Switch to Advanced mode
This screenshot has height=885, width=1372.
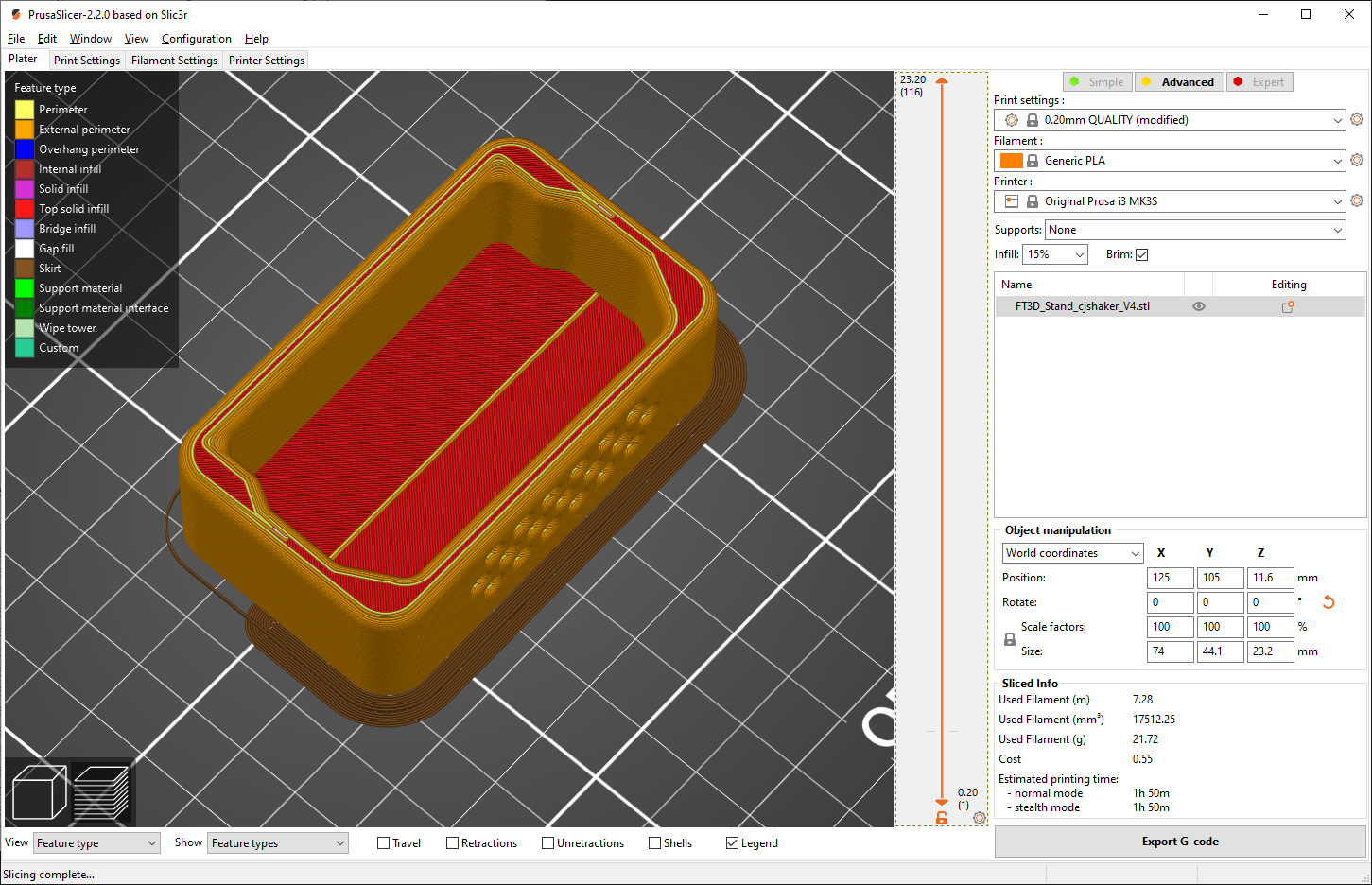click(x=1179, y=82)
